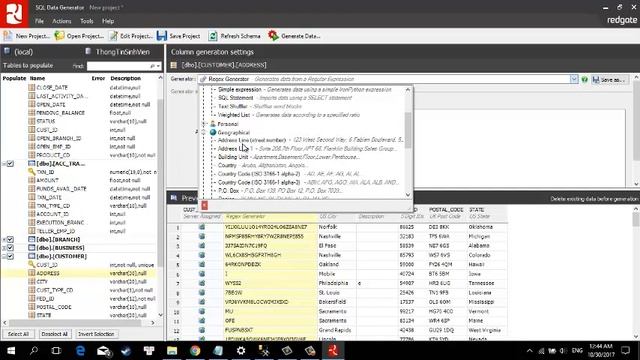Click the Generate Data icon

click(x=273, y=36)
